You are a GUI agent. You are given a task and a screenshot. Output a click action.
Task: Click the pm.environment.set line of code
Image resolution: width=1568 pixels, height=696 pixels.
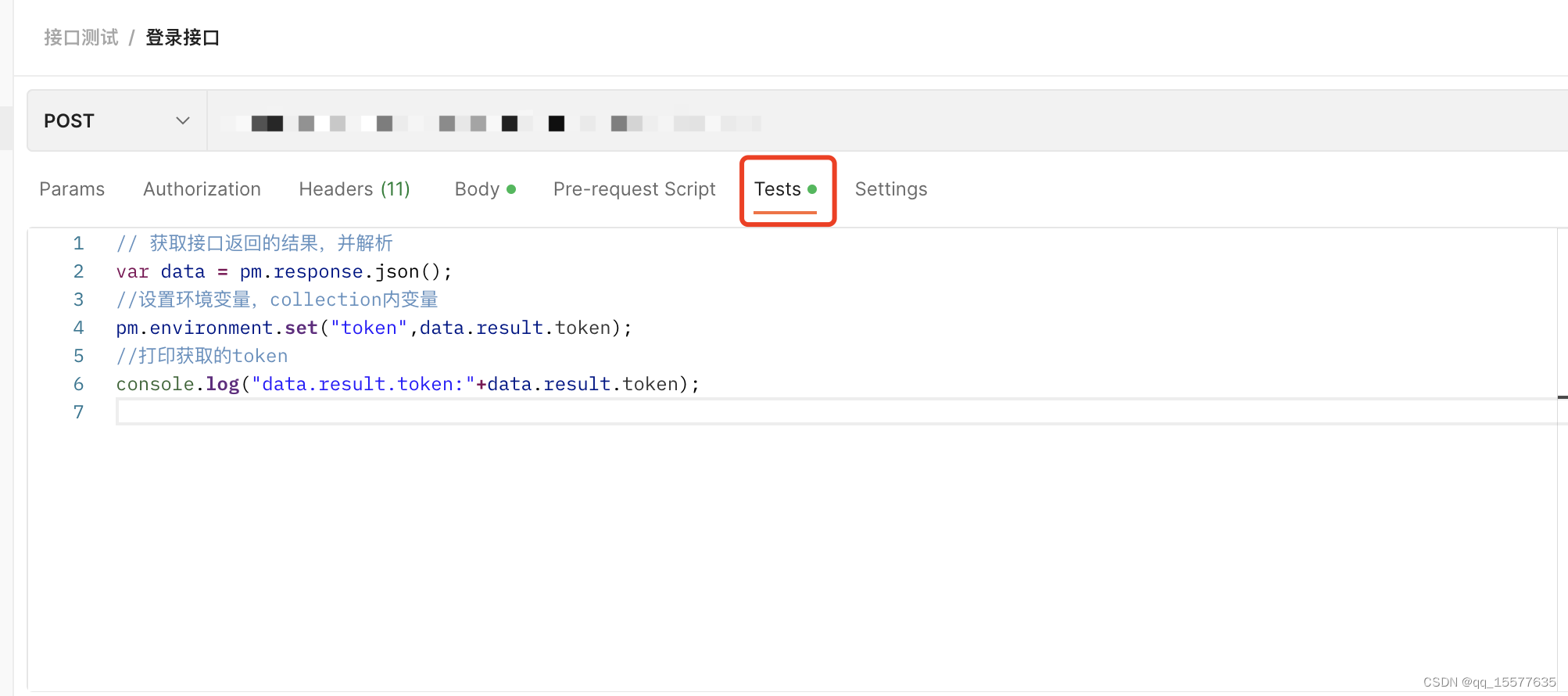pyautogui.click(x=374, y=328)
